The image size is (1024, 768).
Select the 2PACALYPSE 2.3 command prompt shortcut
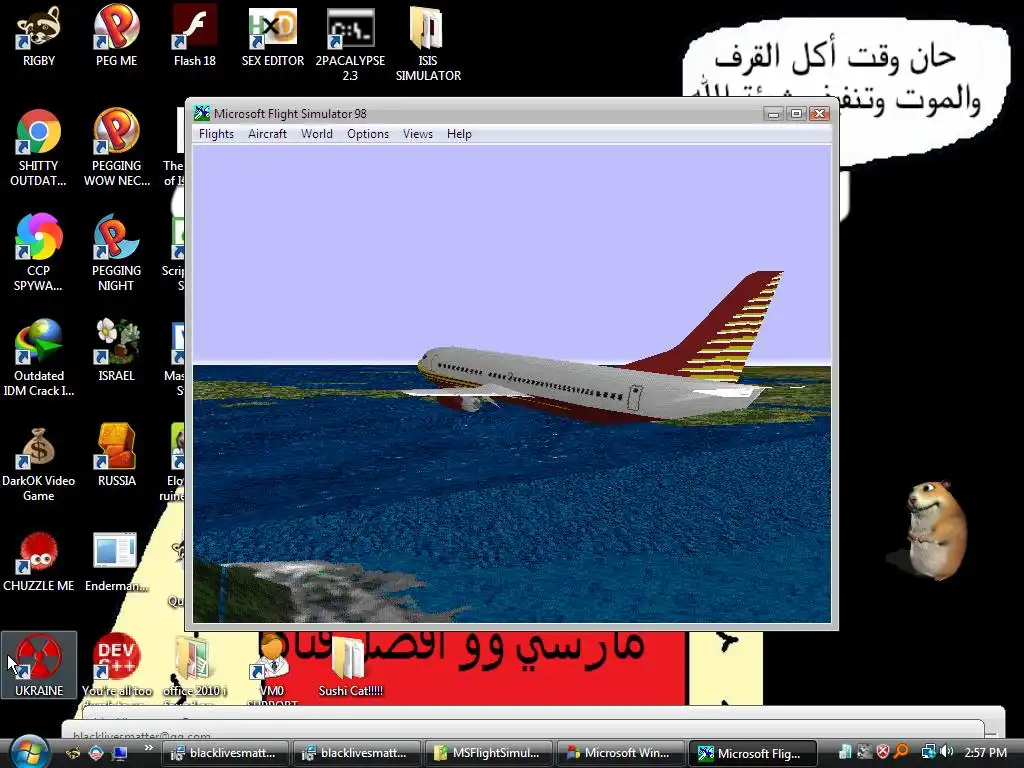(351, 43)
